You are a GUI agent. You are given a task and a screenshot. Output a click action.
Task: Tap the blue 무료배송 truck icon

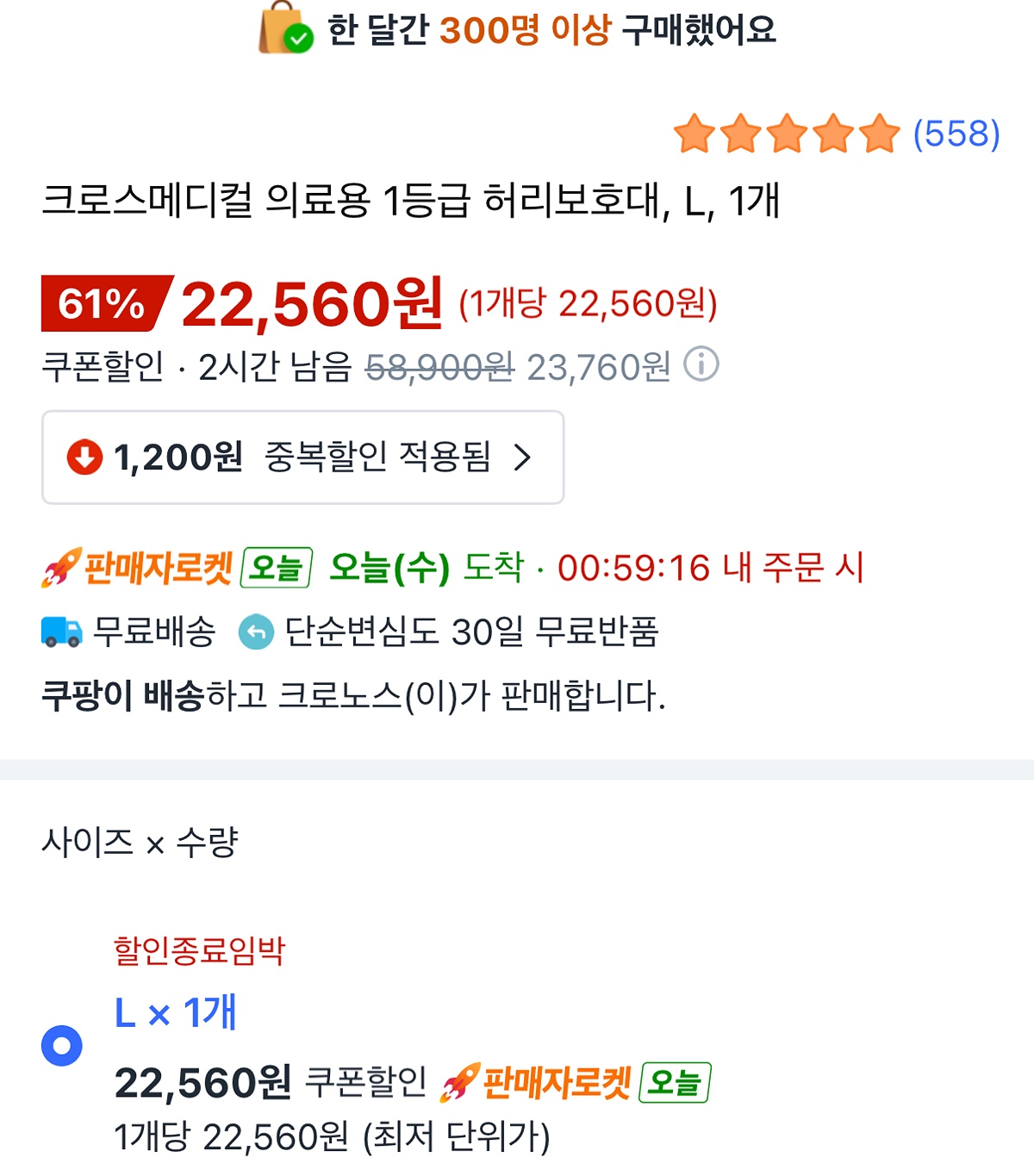62,632
